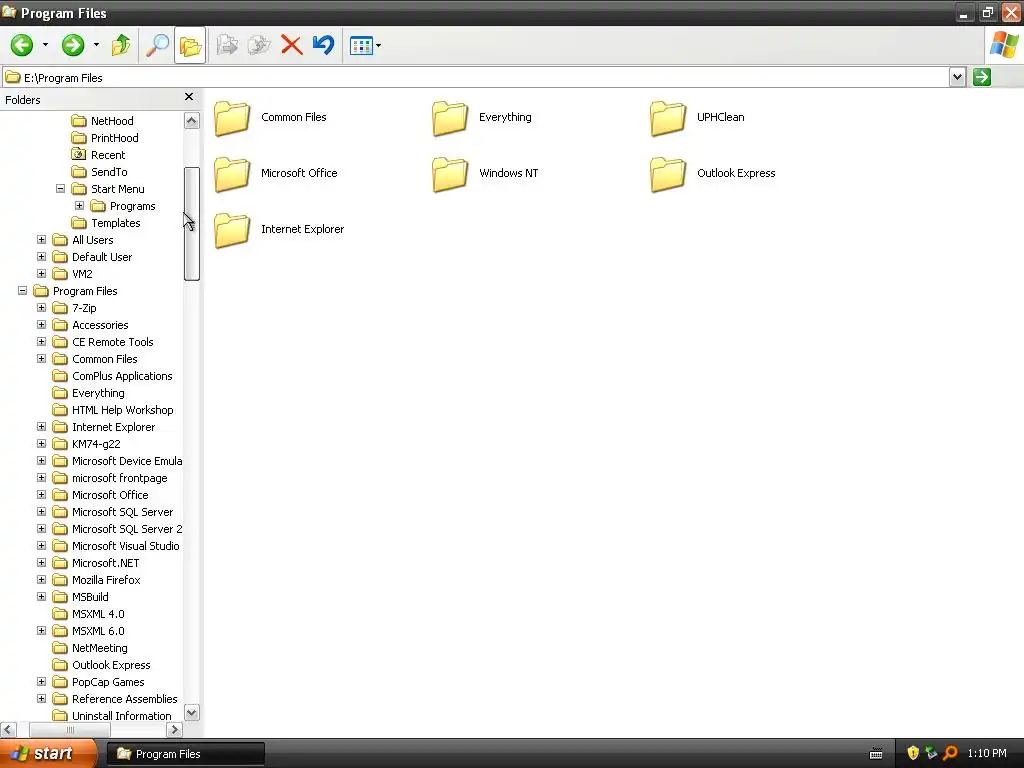Image resolution: width=1024 pixels, height=768 pixels.
Task: Collapse the Program Files tree node
Action: point(22,291)
